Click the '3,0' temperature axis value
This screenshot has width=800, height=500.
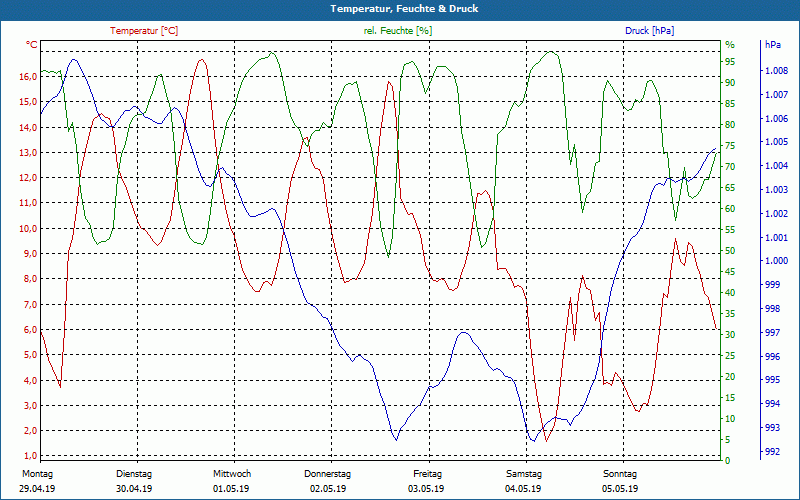click(30, 405)
